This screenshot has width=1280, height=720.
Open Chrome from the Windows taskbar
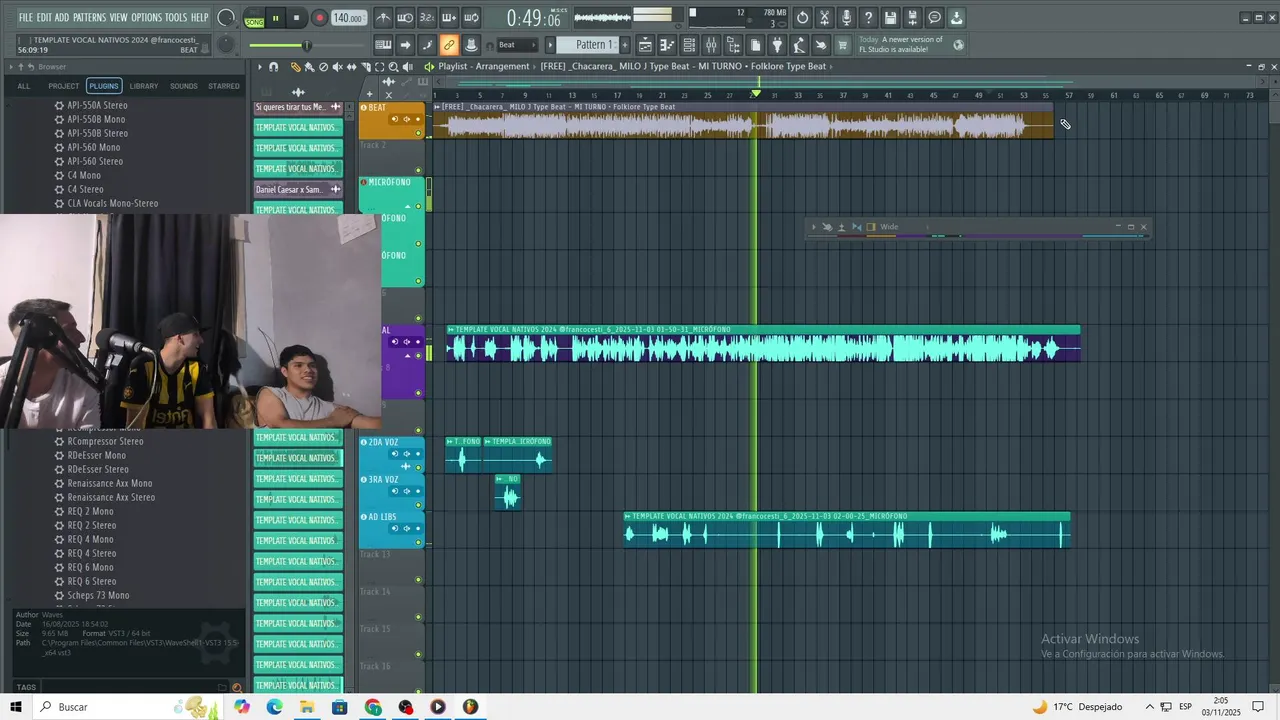click(373, 707)
